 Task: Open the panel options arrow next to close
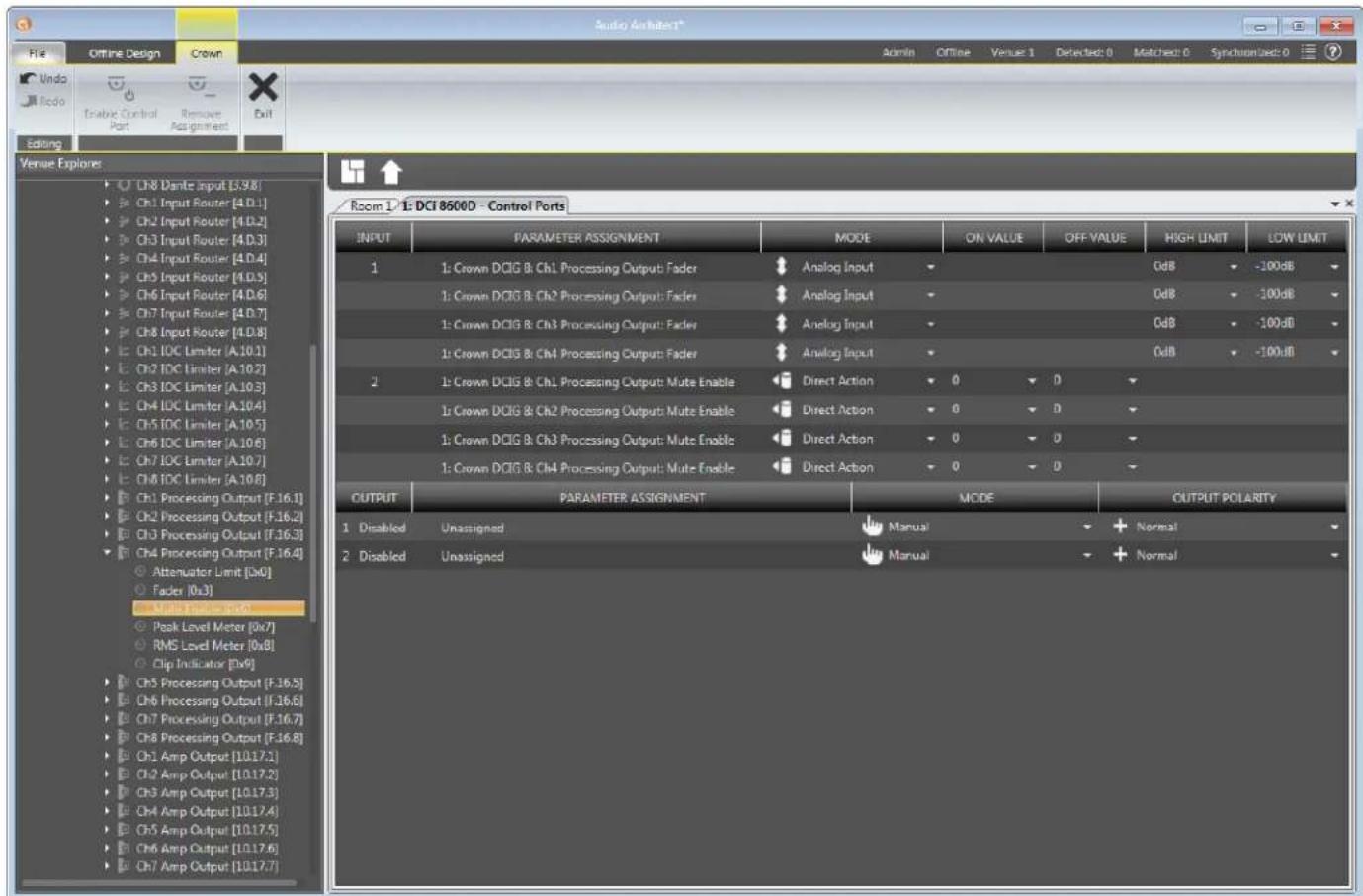1334,204
